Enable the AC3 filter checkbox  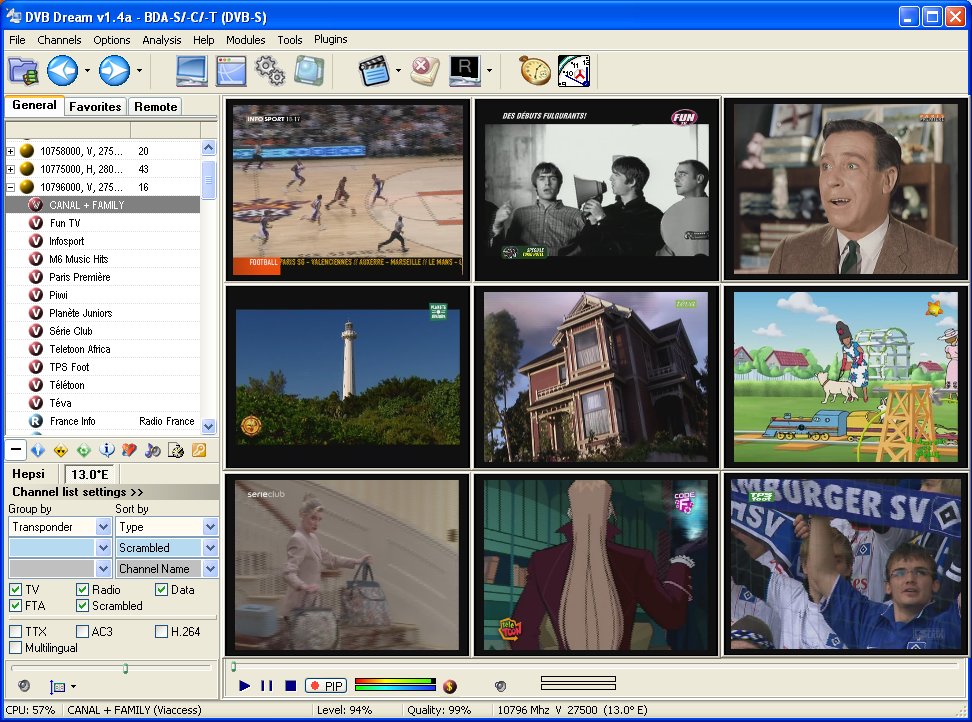82,632
